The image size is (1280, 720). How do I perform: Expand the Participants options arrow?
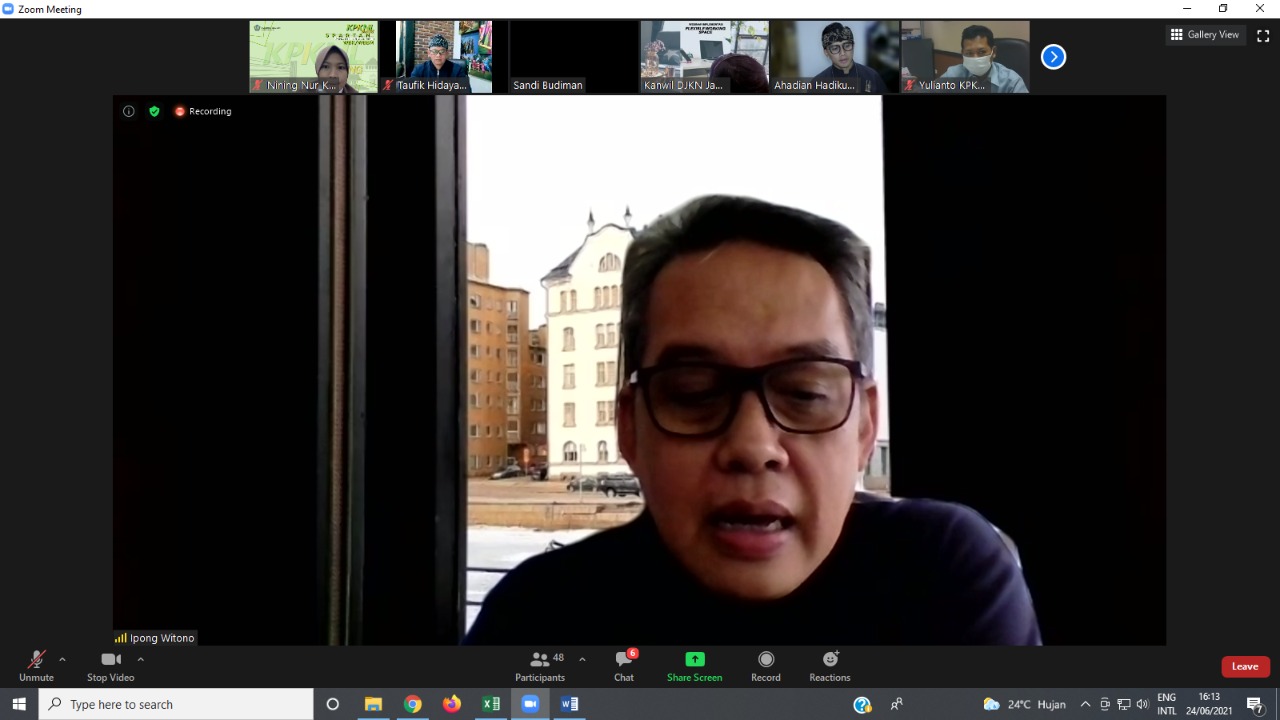582,659
